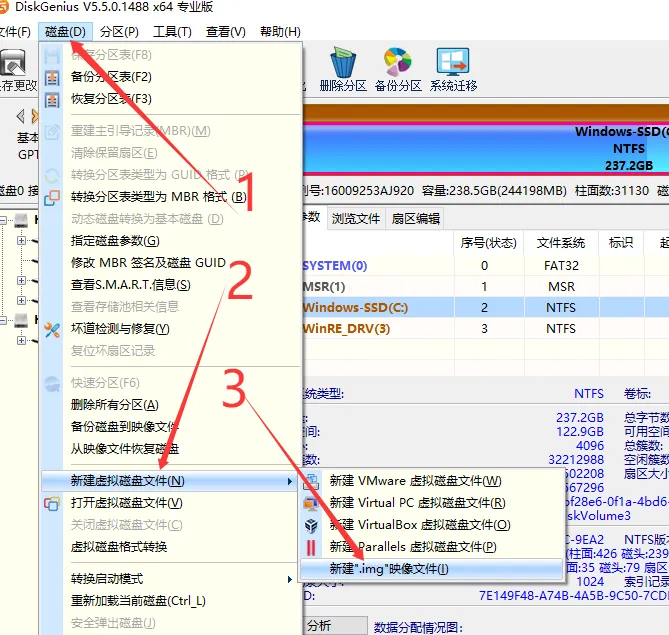The image size is (669, 635).
Task: Click the back navigation arrow
Action: pos(20,116)
